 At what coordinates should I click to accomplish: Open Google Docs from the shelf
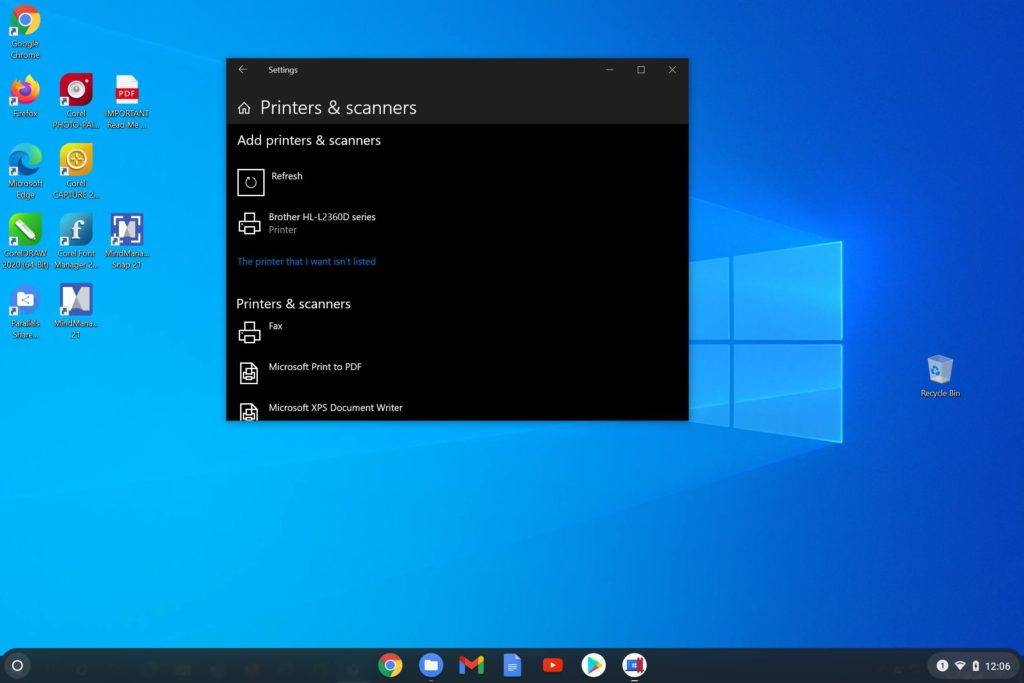(513, 665)
